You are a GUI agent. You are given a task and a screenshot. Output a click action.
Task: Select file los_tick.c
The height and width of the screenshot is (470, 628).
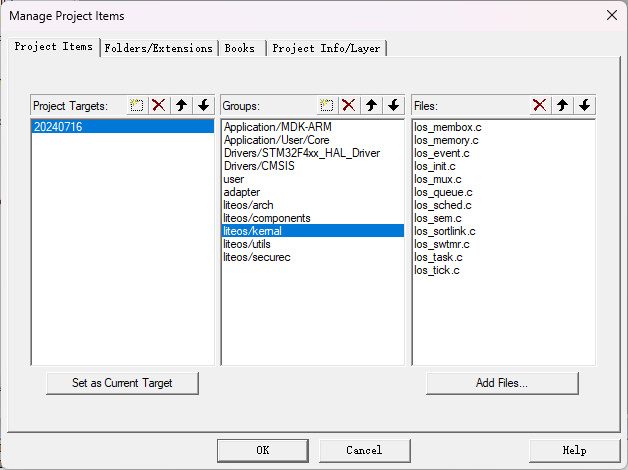[503, 270]
